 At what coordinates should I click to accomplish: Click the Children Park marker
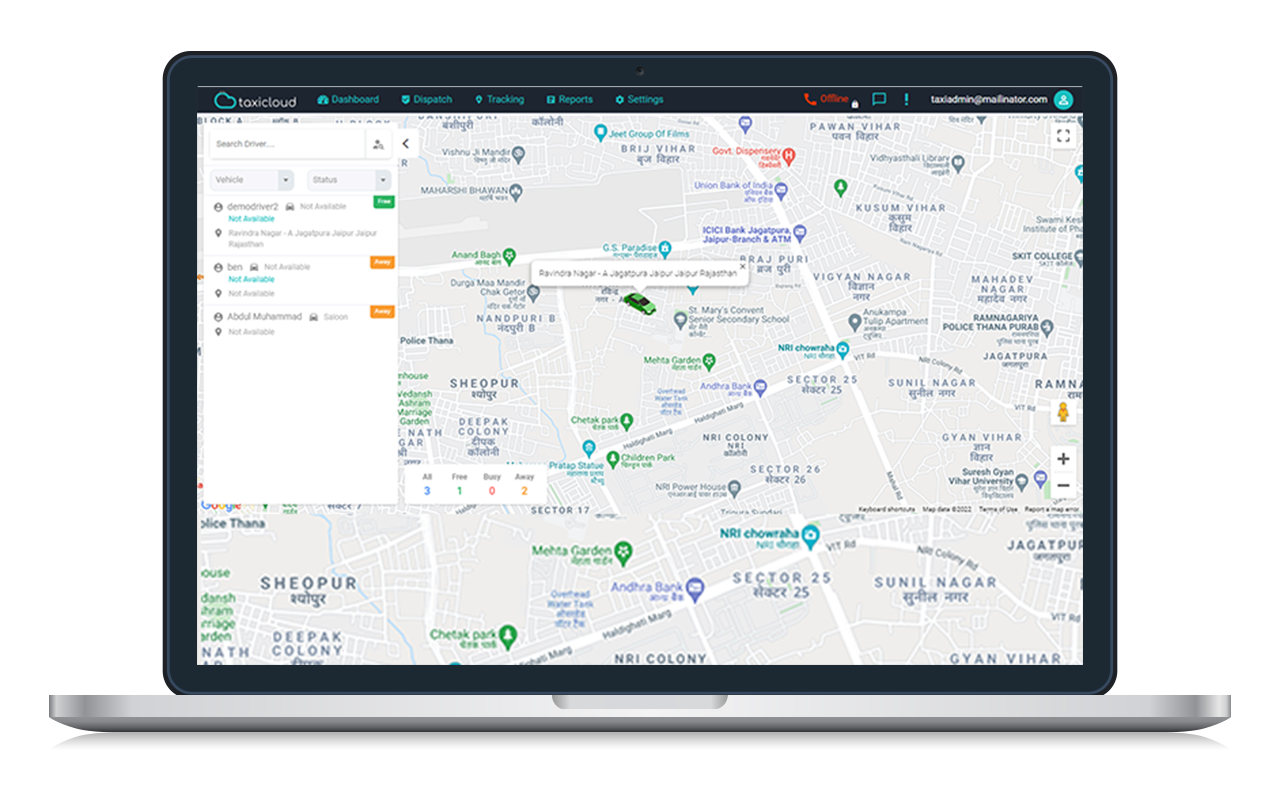click(x=612, y=458)
